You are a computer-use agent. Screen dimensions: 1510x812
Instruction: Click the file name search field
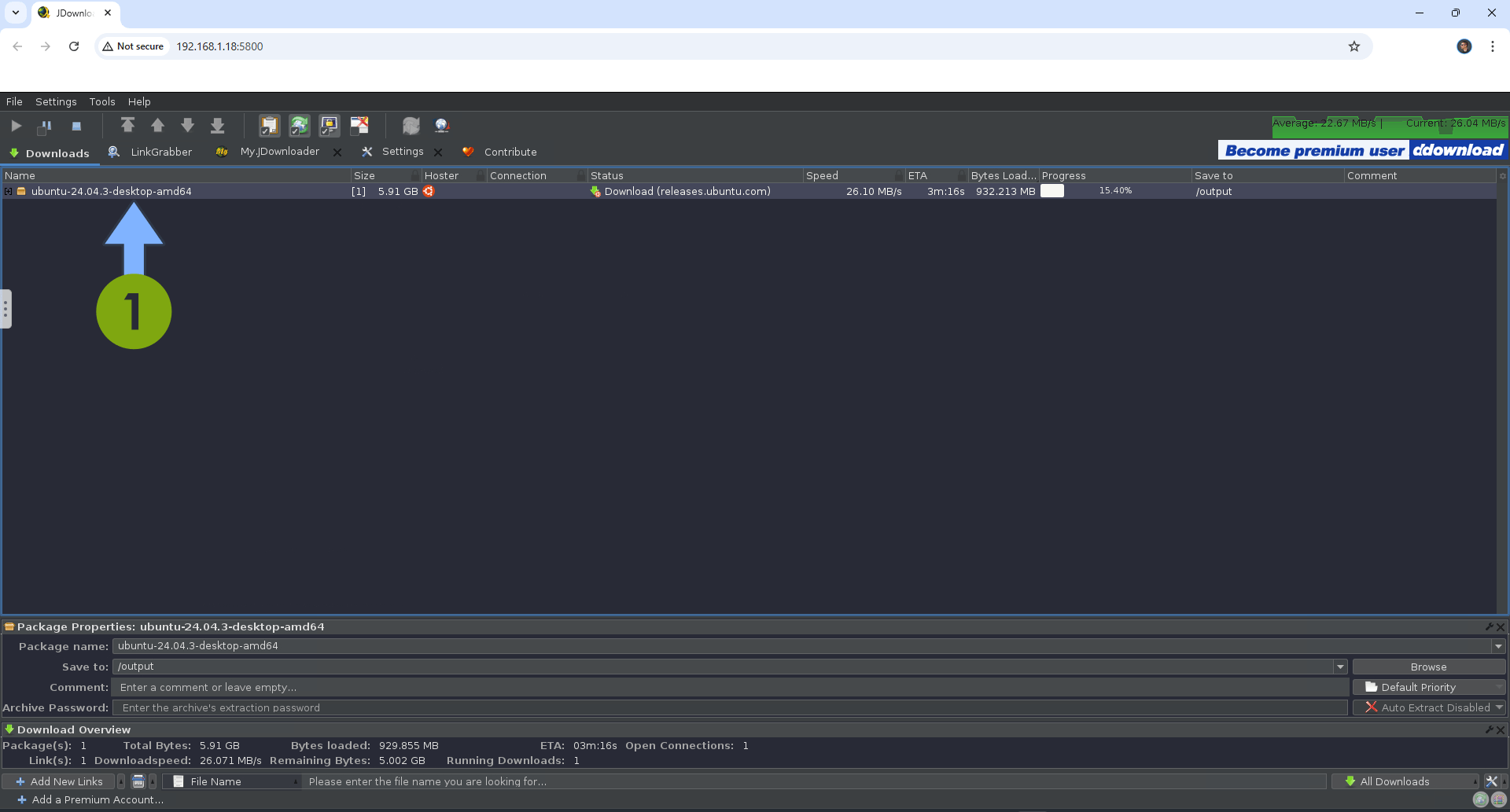pyautogui.click(x=815, y=781)
